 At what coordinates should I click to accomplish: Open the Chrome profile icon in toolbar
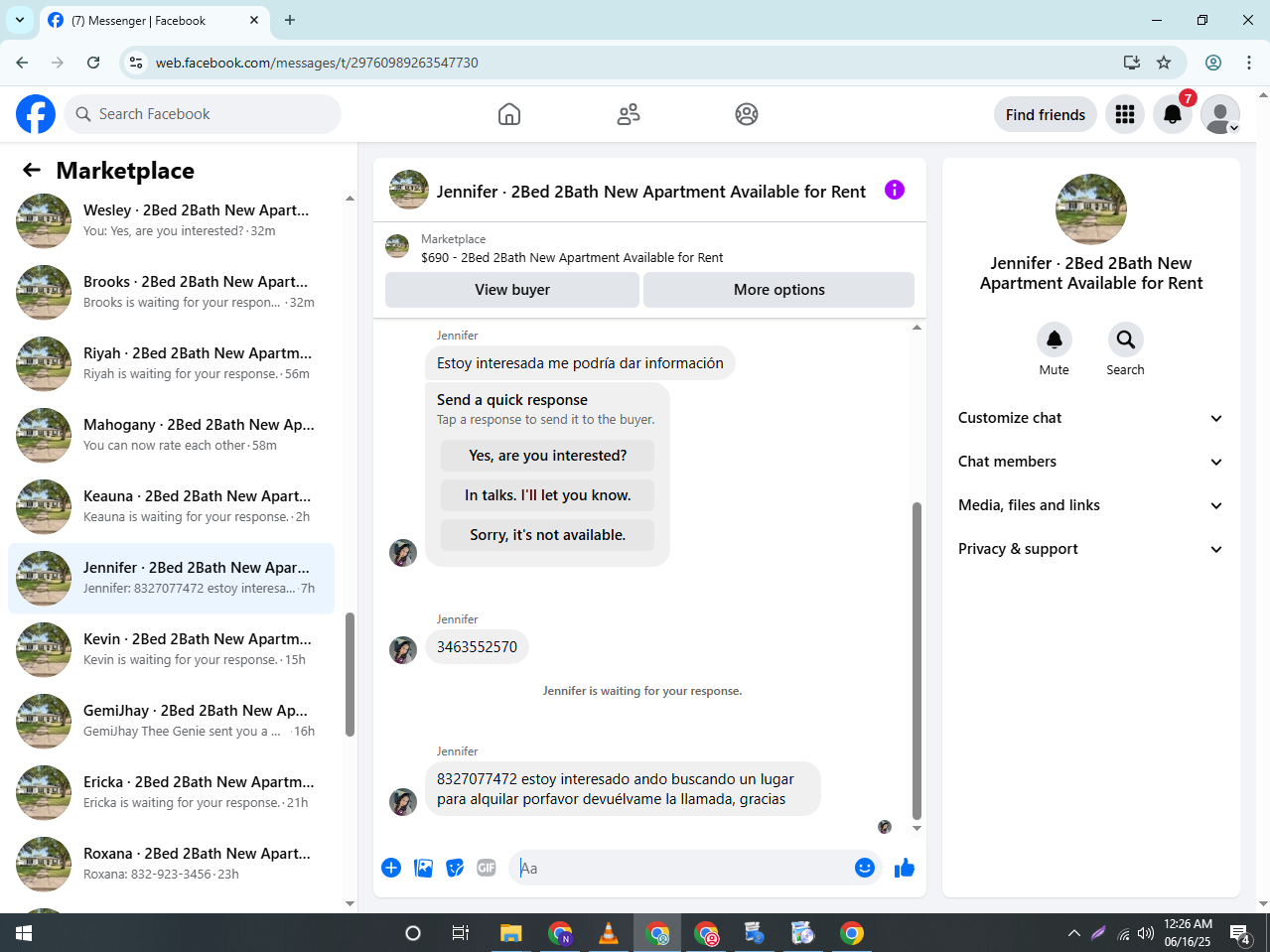click(x=1213, y=63)
